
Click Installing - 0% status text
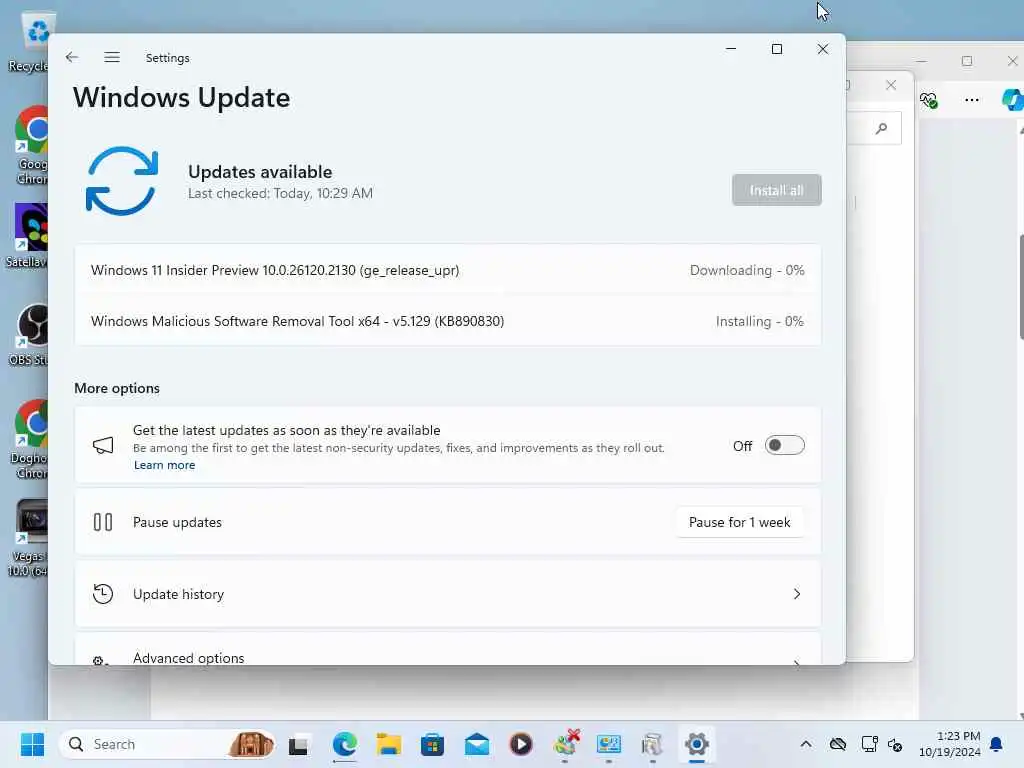[760, 321]
